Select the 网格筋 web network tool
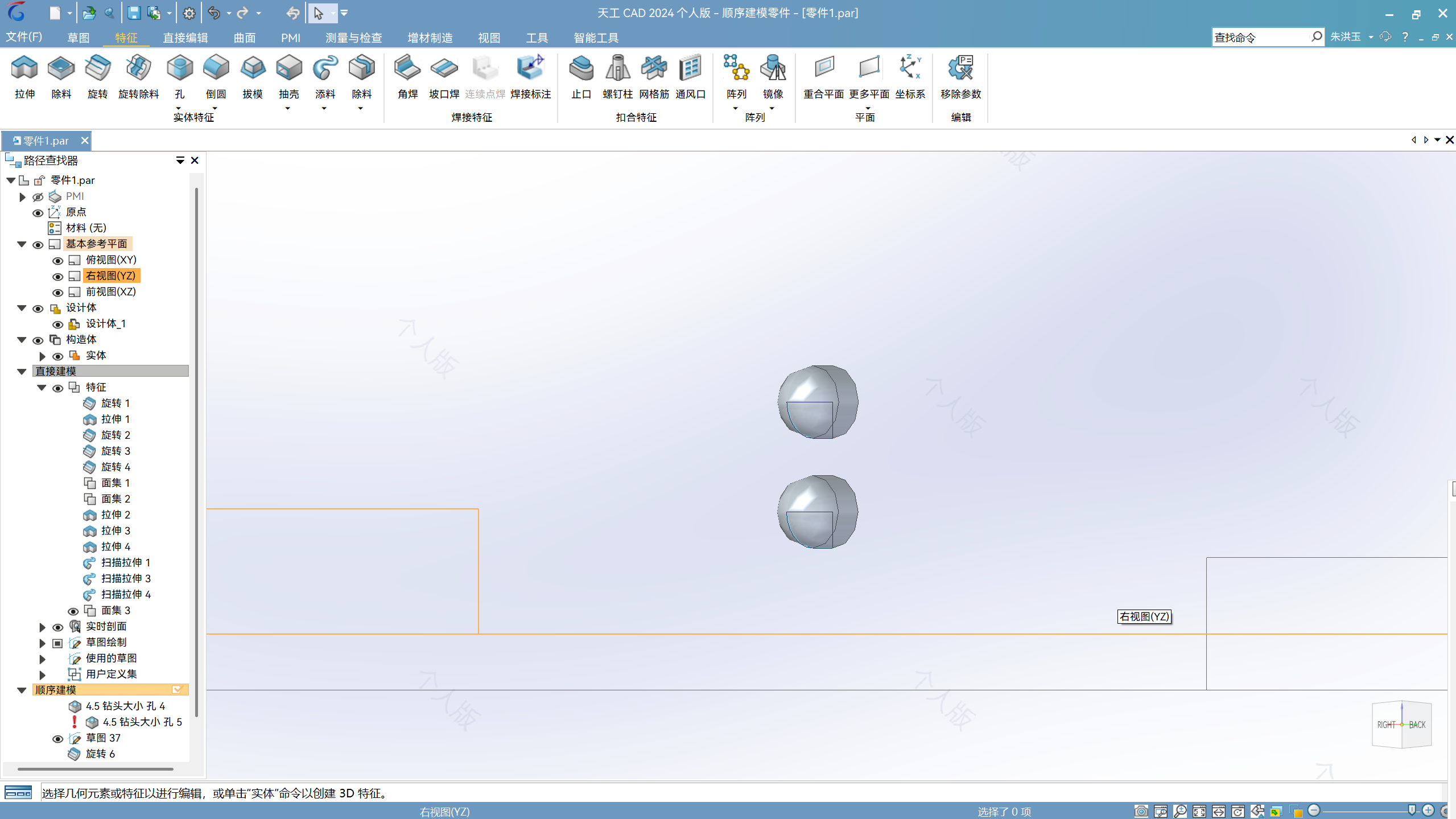 (x=654, y=77)
